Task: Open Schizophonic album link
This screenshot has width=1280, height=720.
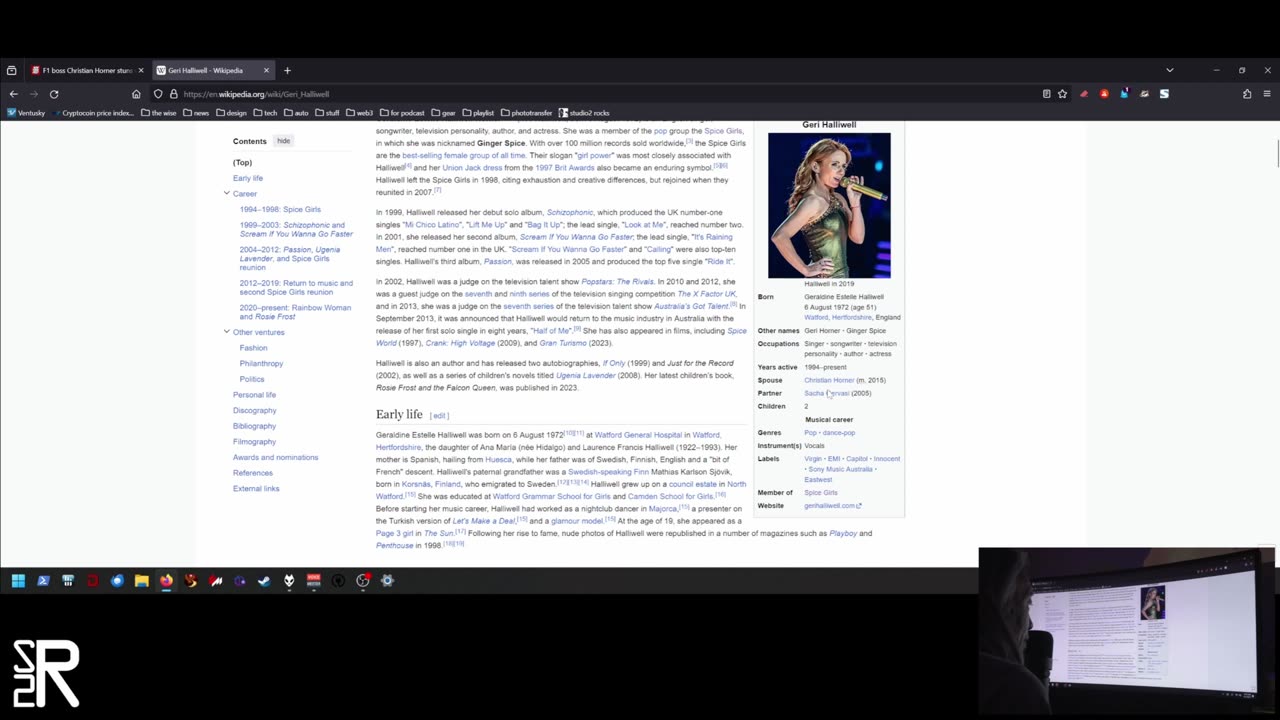Action: [x=570, y=212]
